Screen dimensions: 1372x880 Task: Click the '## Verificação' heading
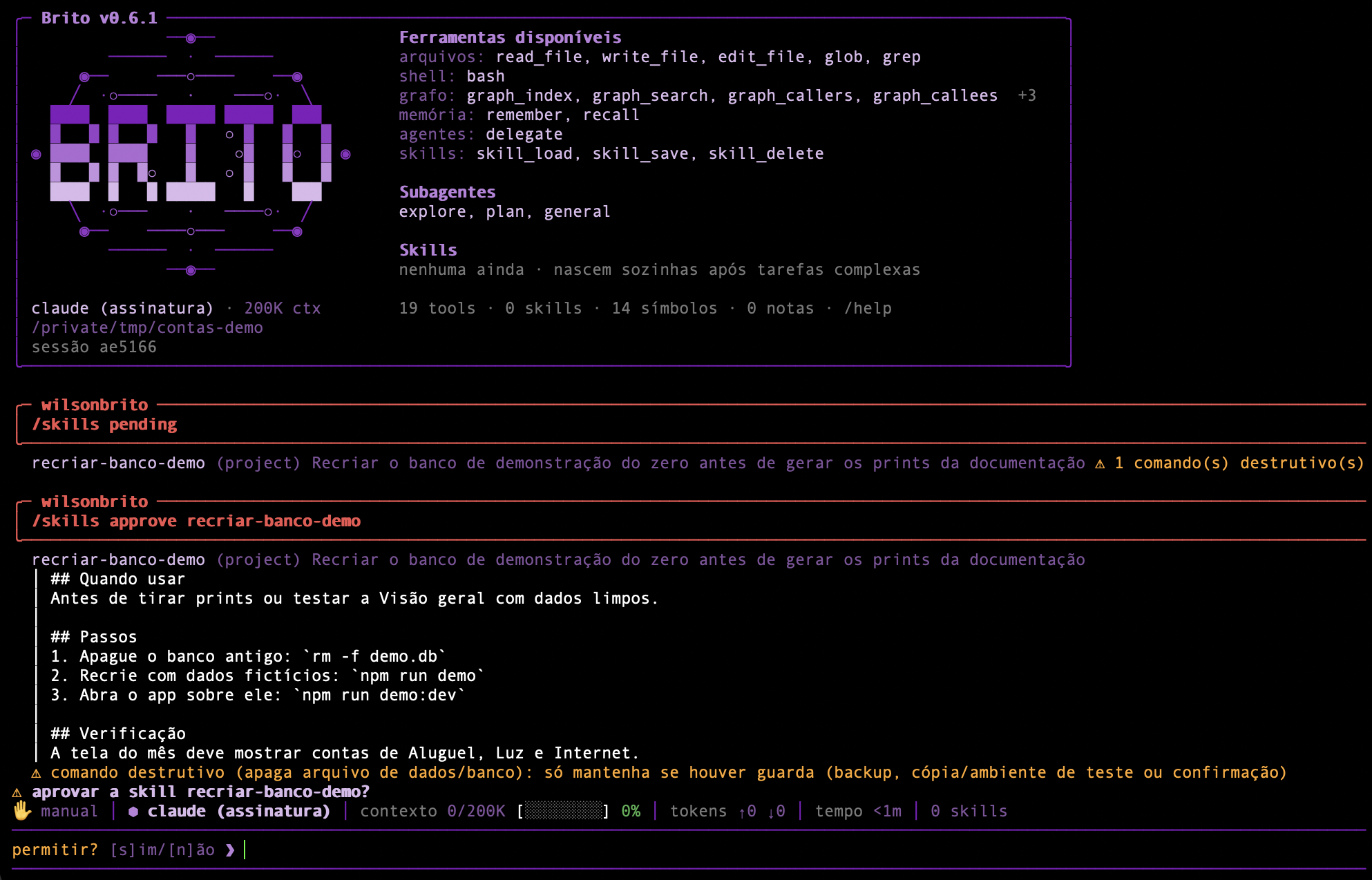118,734
